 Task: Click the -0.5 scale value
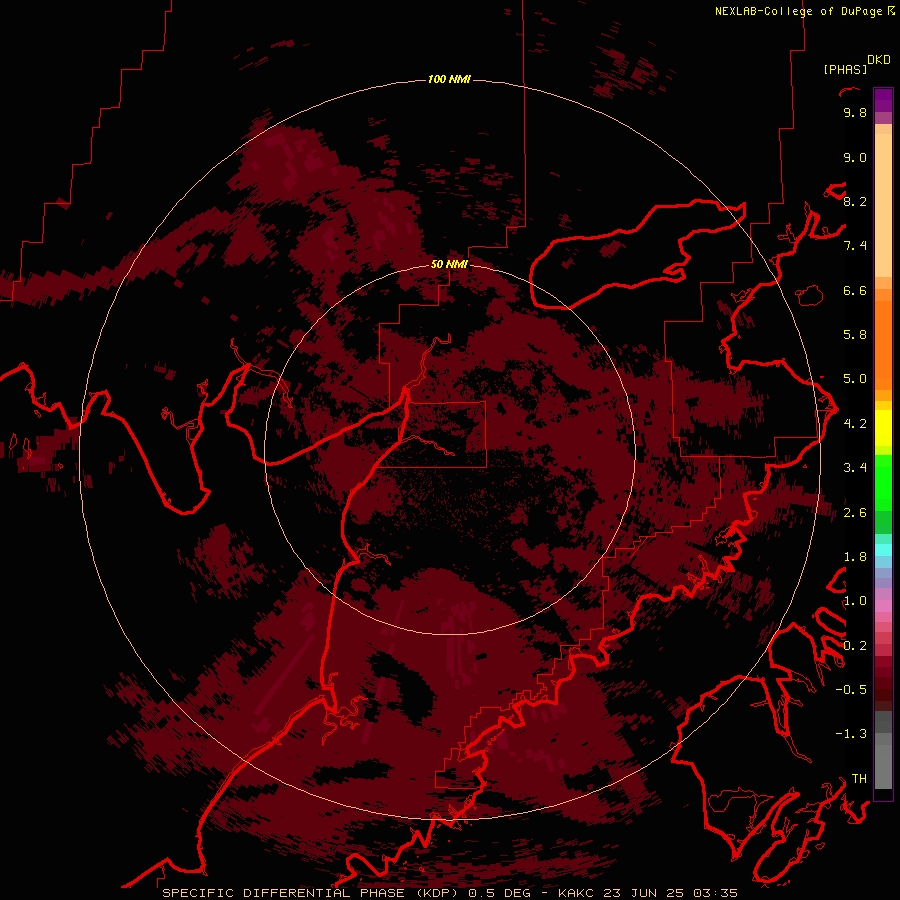[x=851, y=690]
